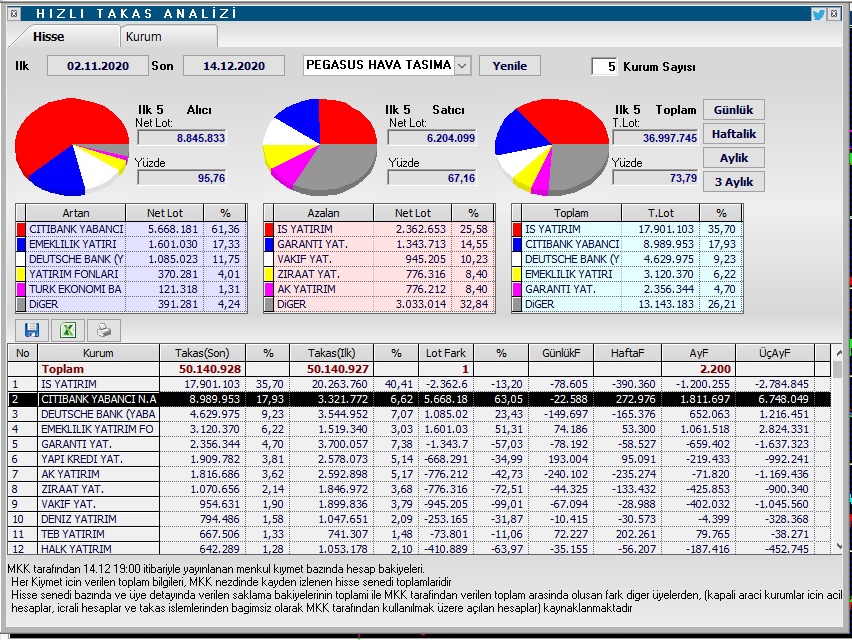Image resolution: width=852 pixels, height=640 pixels.
Task: Click the Artan column header
Action: [x=76, y=213]
